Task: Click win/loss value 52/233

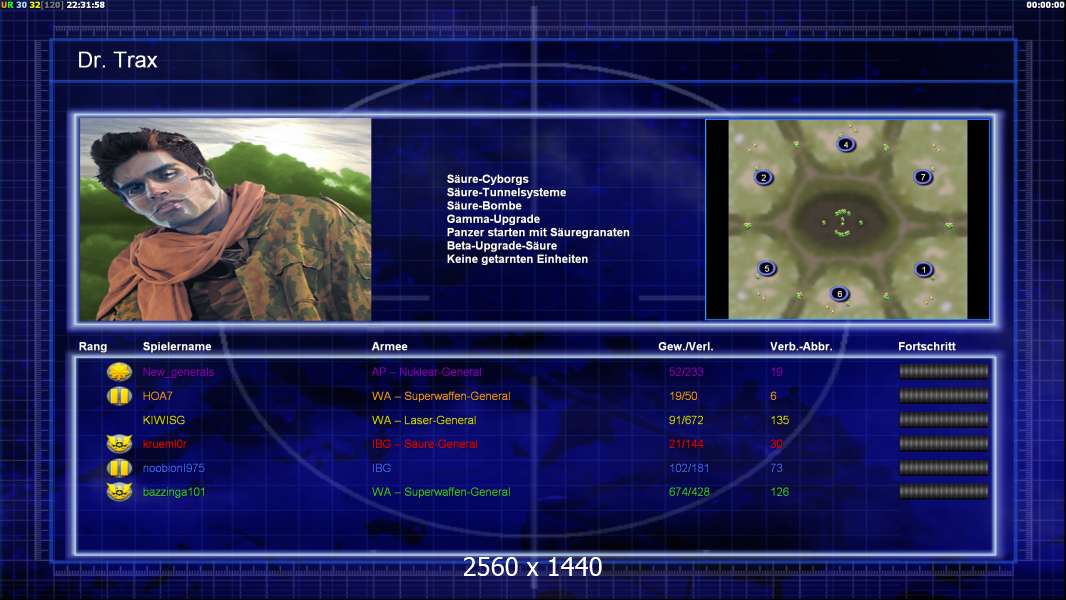Action: tap(686, 372)
